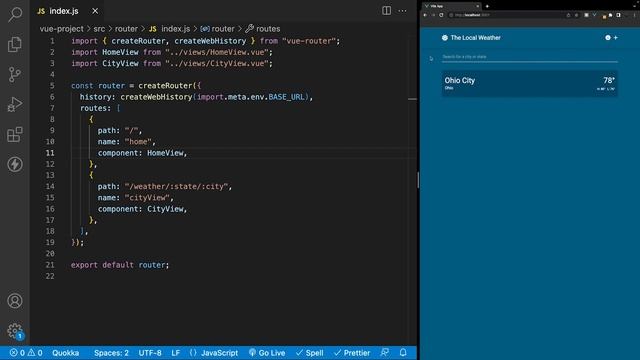Click the Search for a city or state field

click(x=530, y=57)
